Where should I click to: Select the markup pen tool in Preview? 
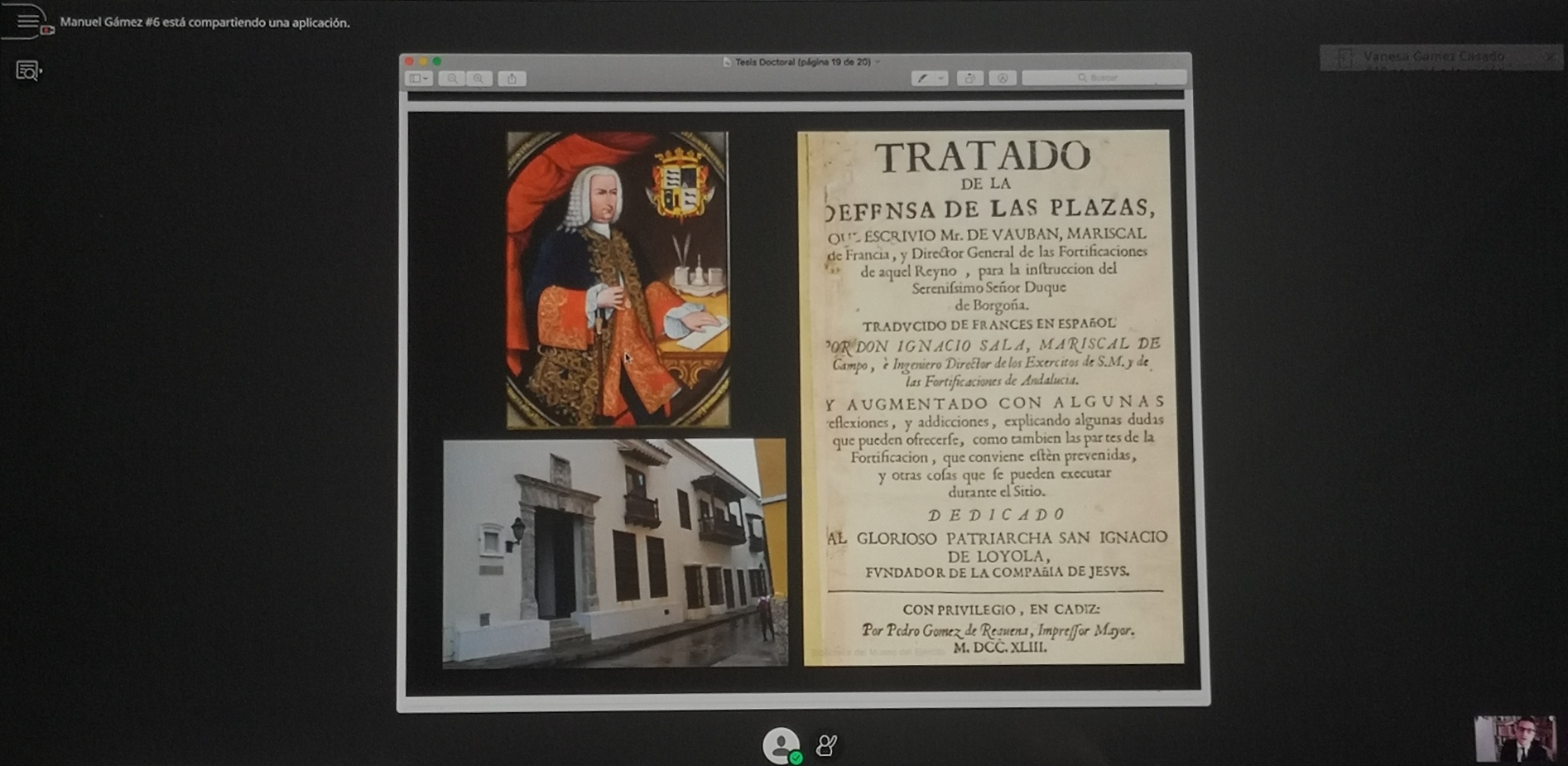[922, 78]
